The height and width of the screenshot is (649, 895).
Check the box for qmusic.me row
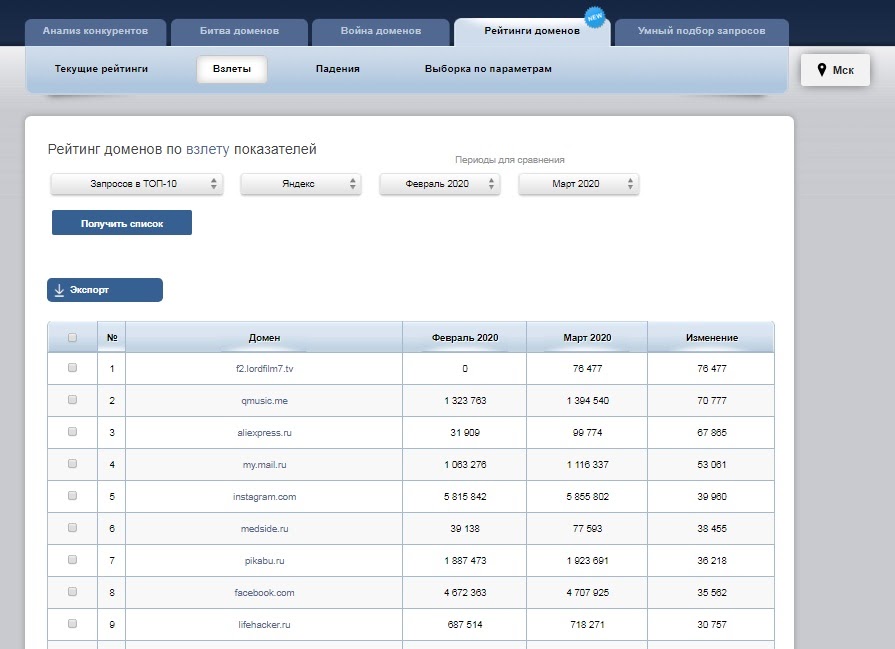pos(72,400)
